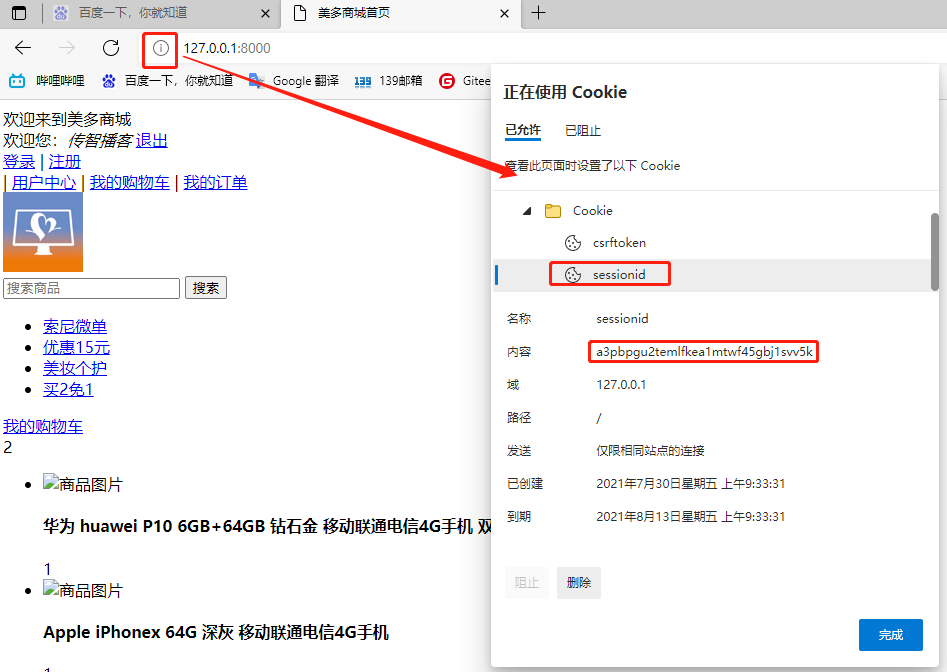Click the browser forward arrow
Screen dimensions: 947x672
[x=67, y=48]
